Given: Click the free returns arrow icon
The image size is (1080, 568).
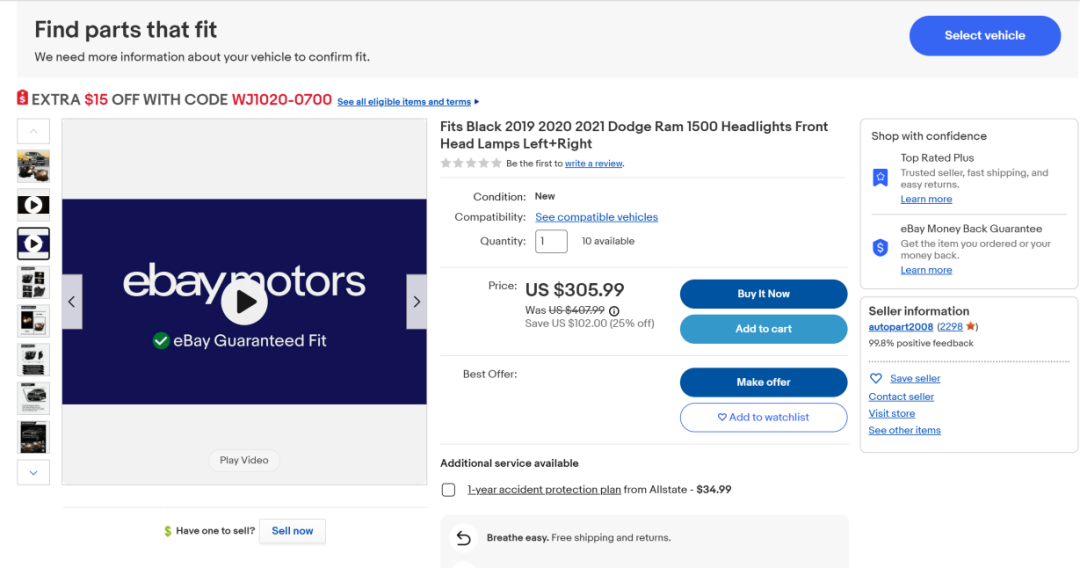Looking at the screenshot, I should (x=463, y=538).
